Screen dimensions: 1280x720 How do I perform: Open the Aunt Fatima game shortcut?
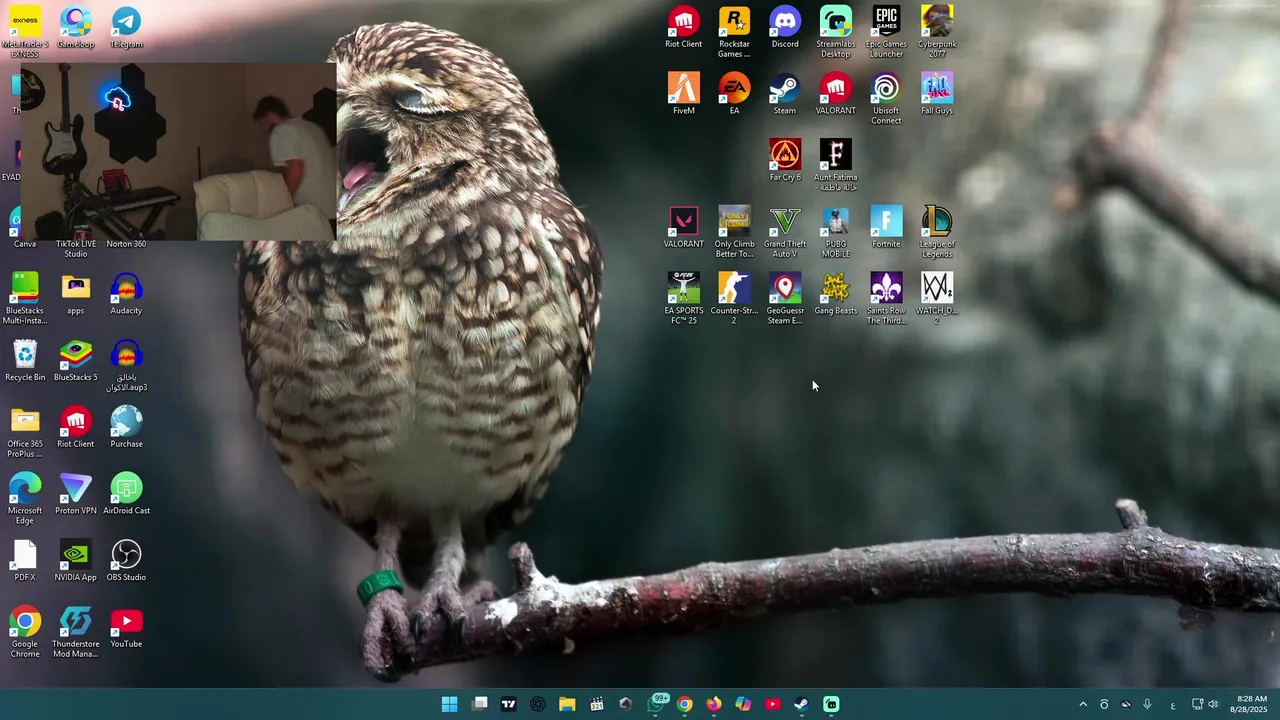(x=836, y=165)
